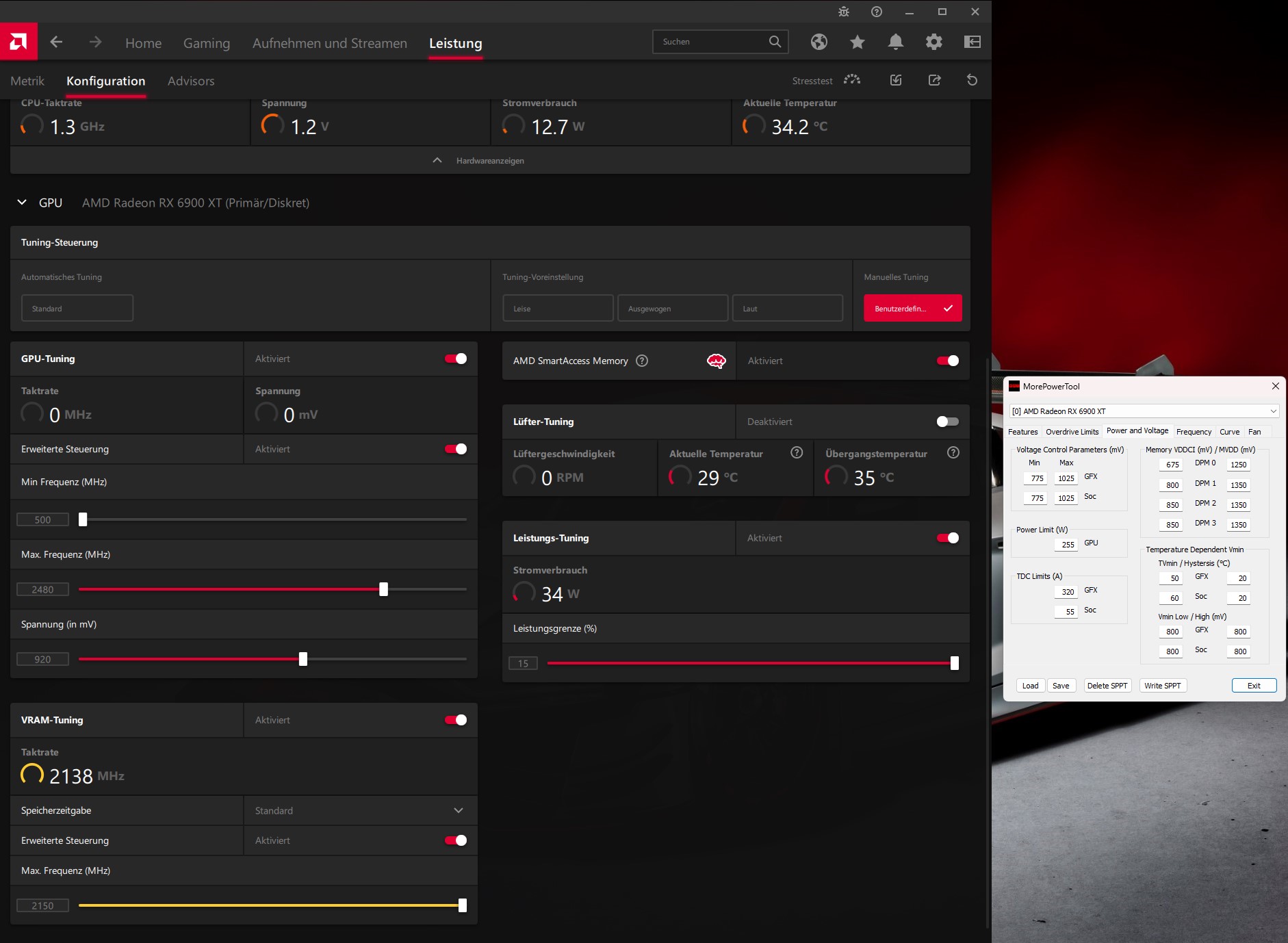
Task: Switch to the Advisors subtab
Action: [191, 81]
